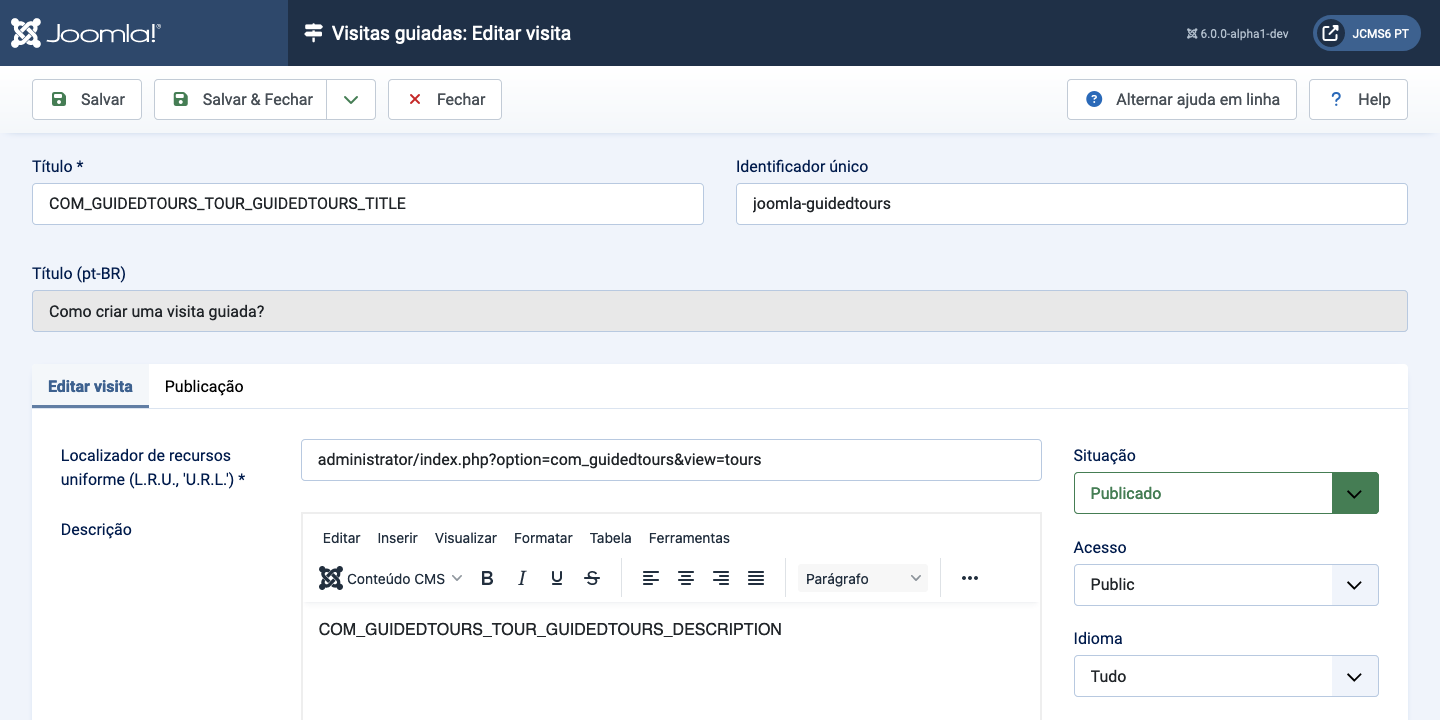Align text left in editor
This screenshot has height=720, width=1440.
click(651, 578)
